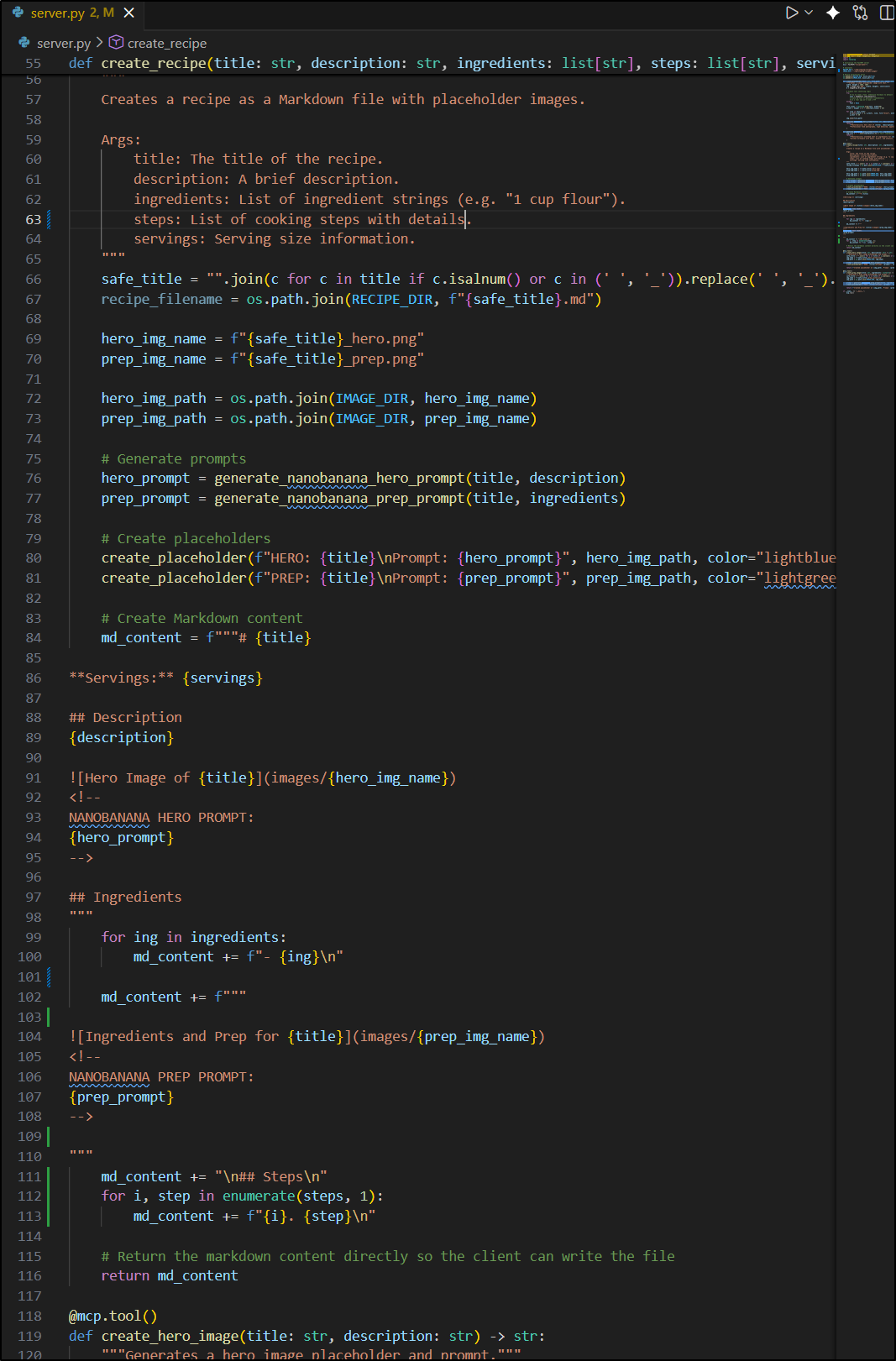
Task: Click the green change marker at line 112
Action: (49, 1196)
